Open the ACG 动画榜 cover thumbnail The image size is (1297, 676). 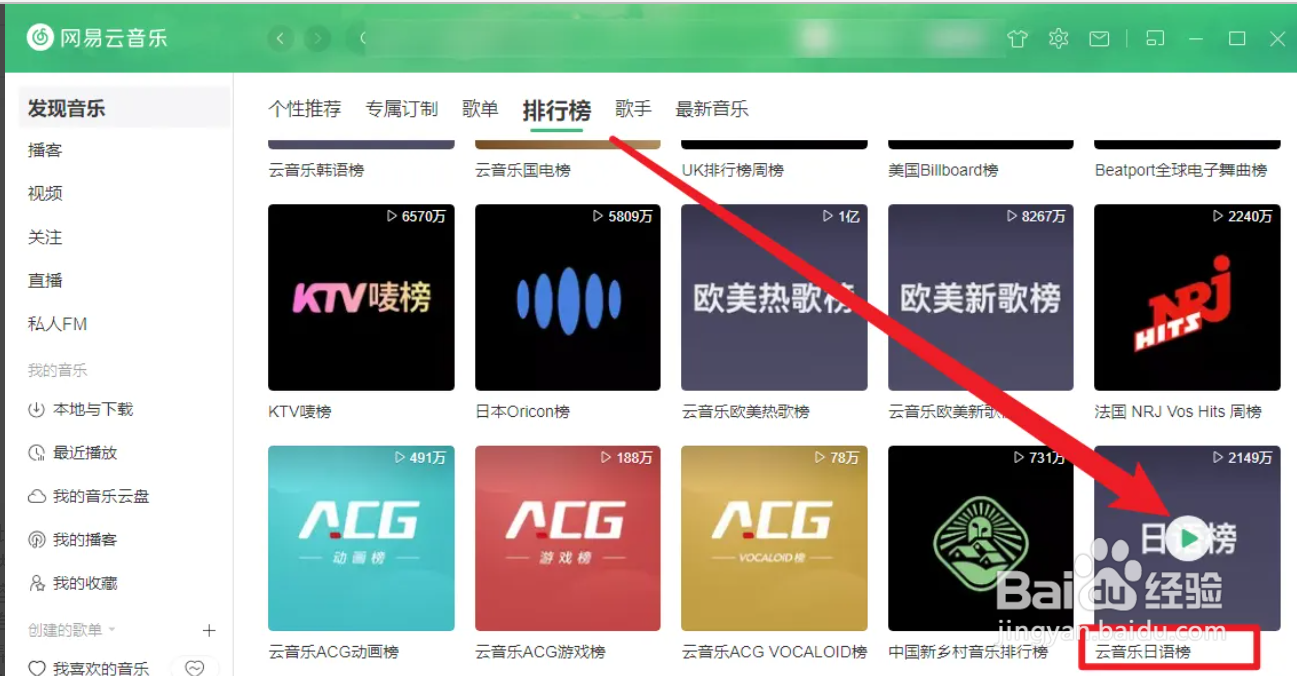pyautogui.click(x=361, y=538)
